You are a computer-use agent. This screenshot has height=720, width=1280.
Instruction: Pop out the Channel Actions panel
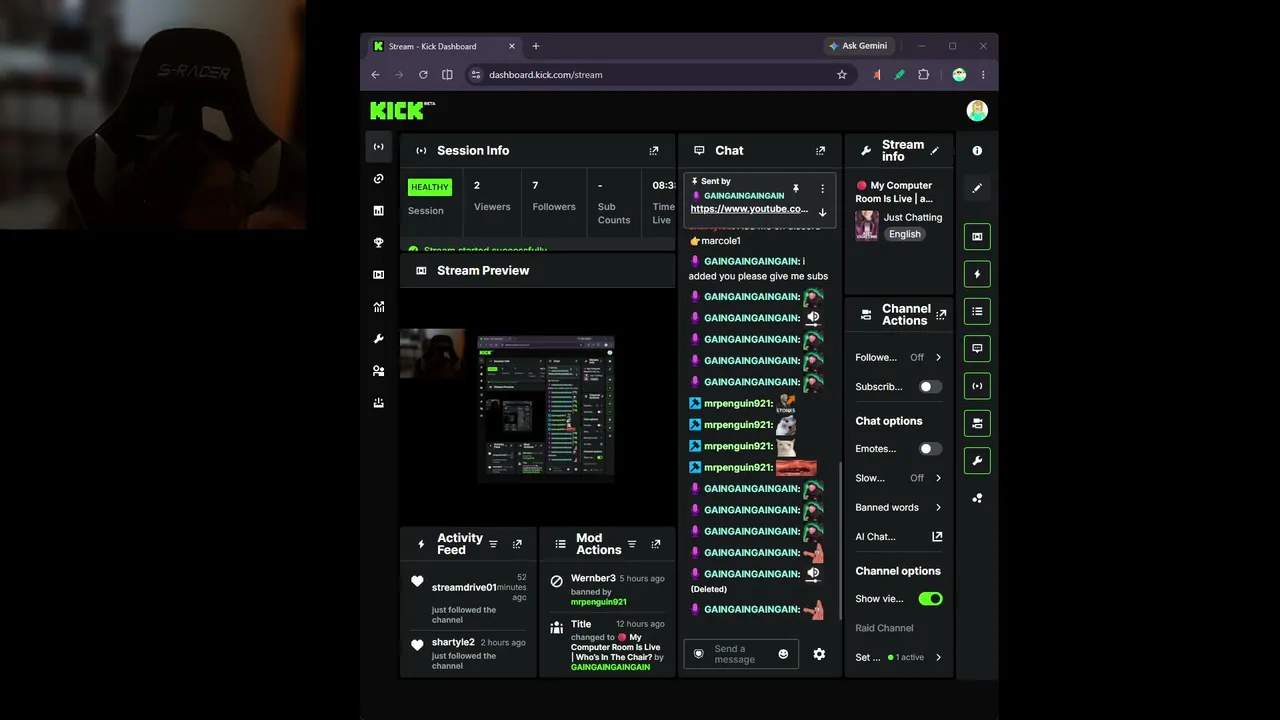coord(941,315)
